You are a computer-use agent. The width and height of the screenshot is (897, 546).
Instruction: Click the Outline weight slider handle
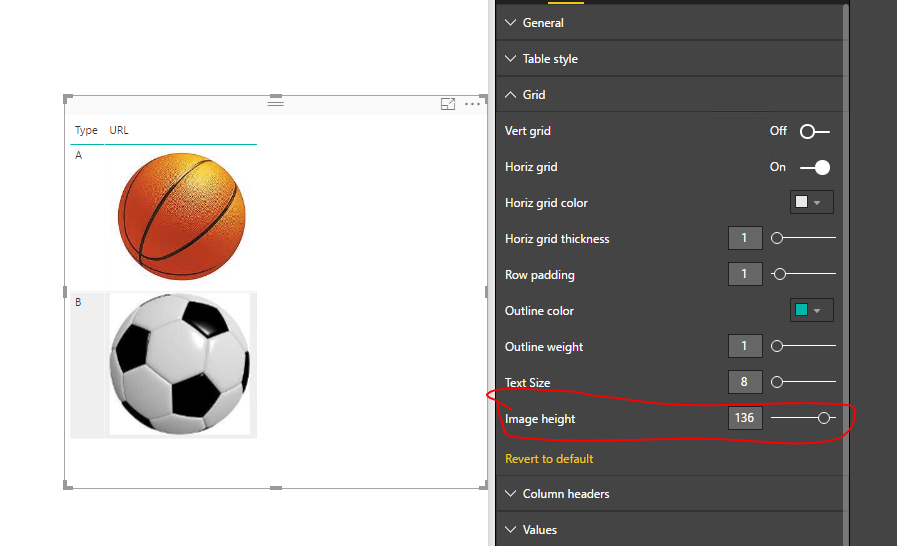(x=777, y=346)
